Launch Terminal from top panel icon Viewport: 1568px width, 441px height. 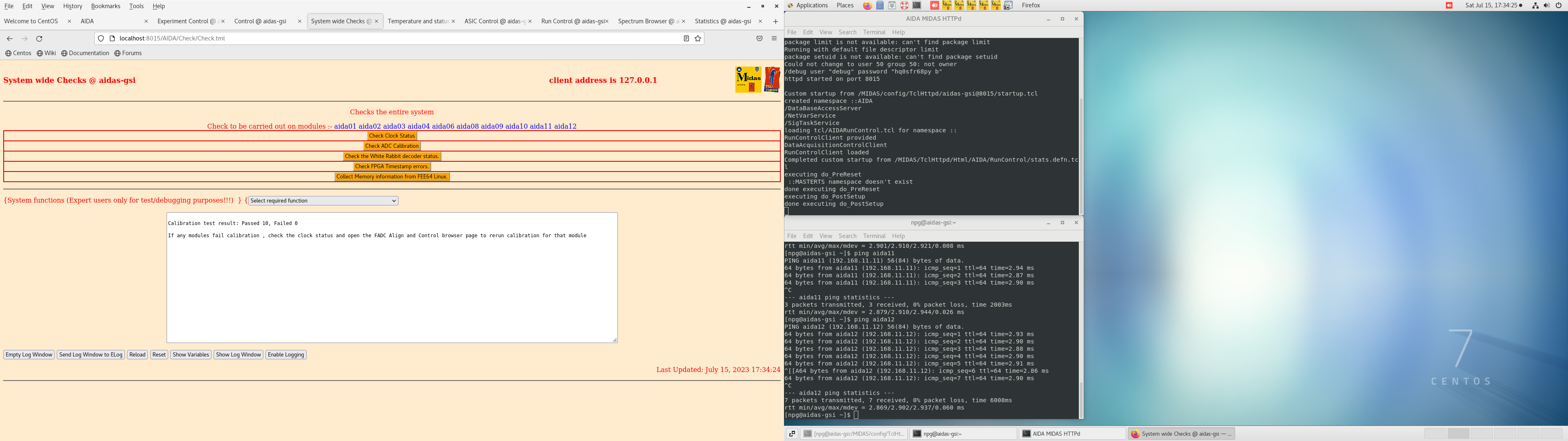917,5
